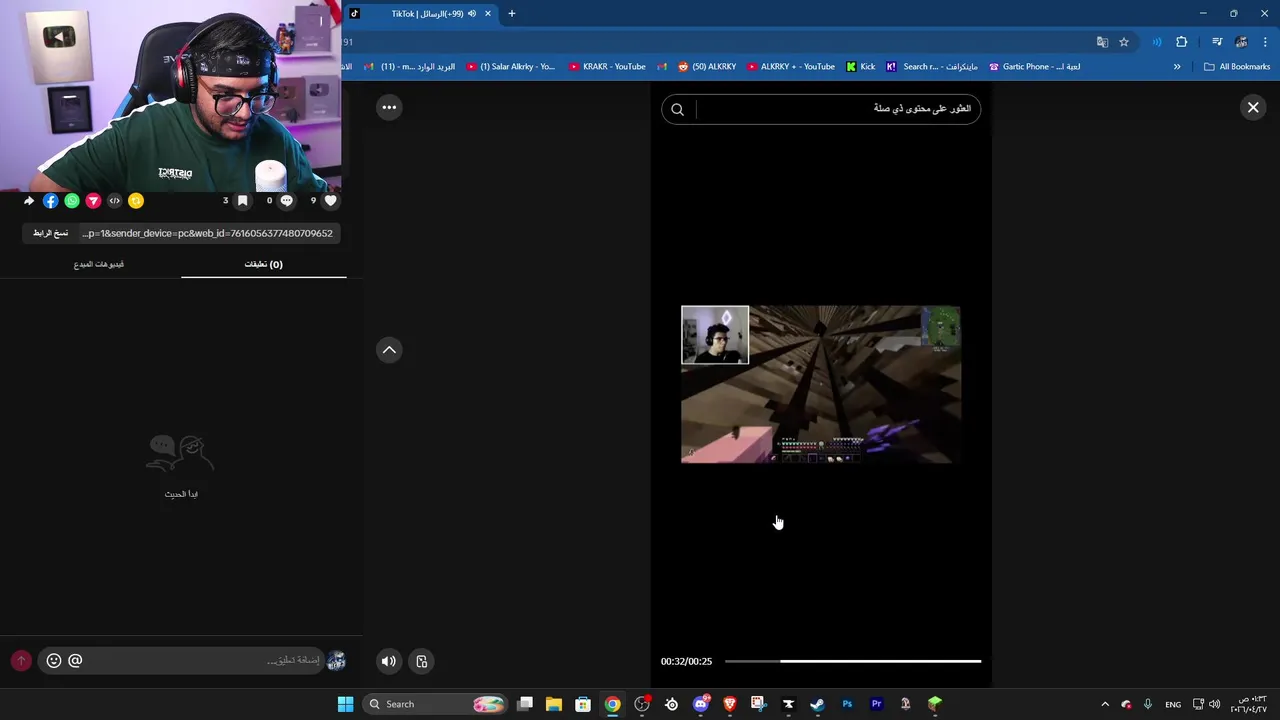
Task: Click the red send-to-friends icon
Action: (x=93, y=201)
